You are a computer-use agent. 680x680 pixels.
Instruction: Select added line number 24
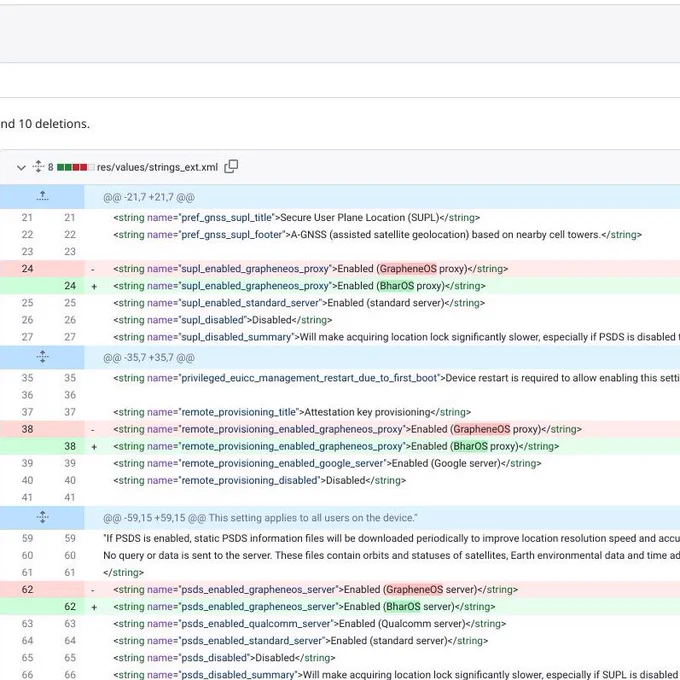pyautogui.click(x=70, y=286)
